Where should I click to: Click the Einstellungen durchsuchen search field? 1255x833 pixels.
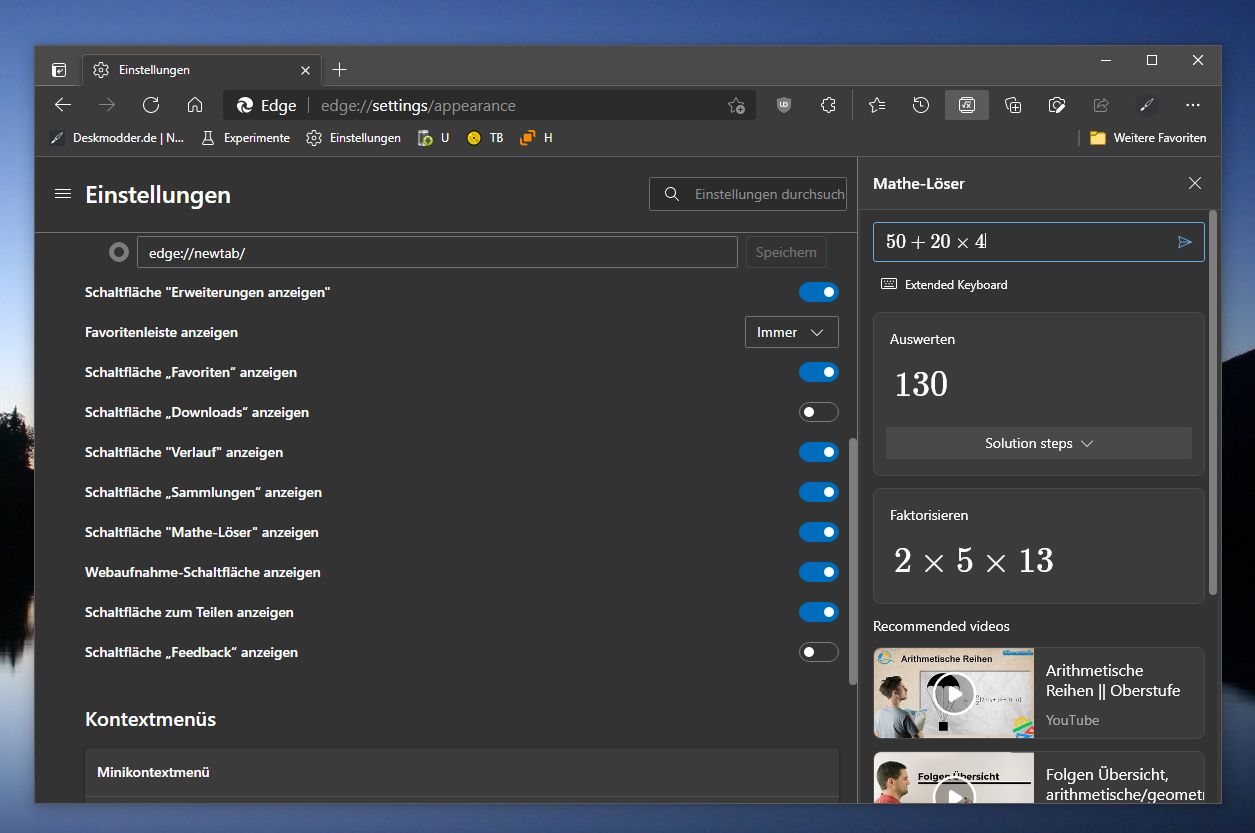pos(748,194)
